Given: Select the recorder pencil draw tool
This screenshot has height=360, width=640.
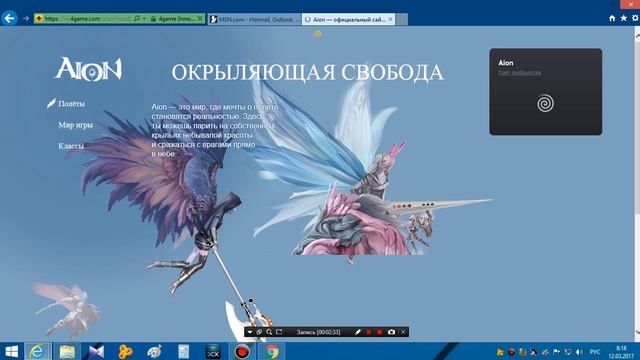Looking at the screenshot, I should click(358, 332).
